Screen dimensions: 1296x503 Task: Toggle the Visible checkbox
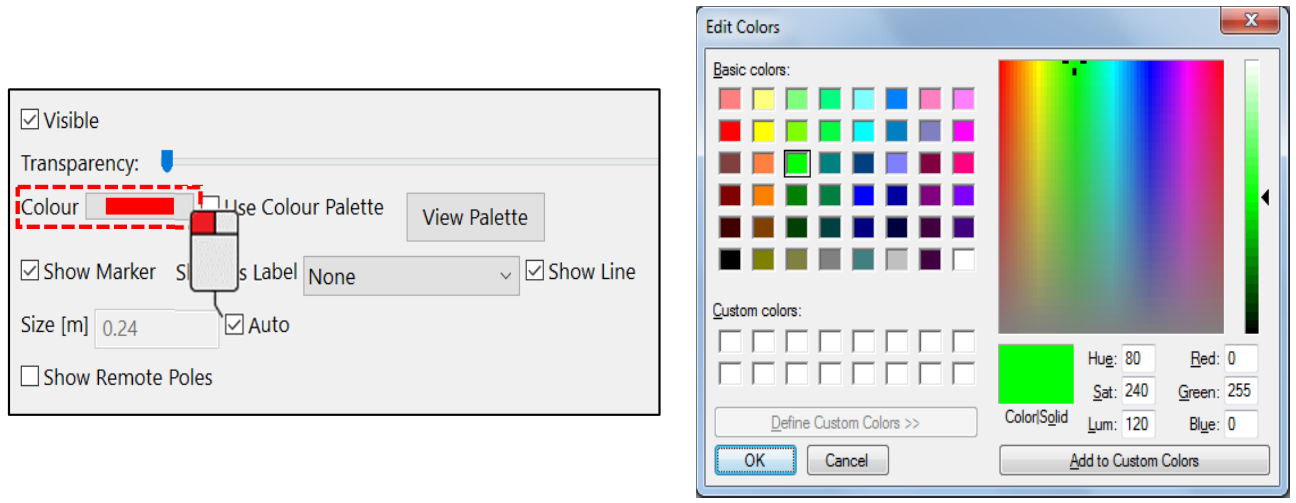click(x=30, y=120)
